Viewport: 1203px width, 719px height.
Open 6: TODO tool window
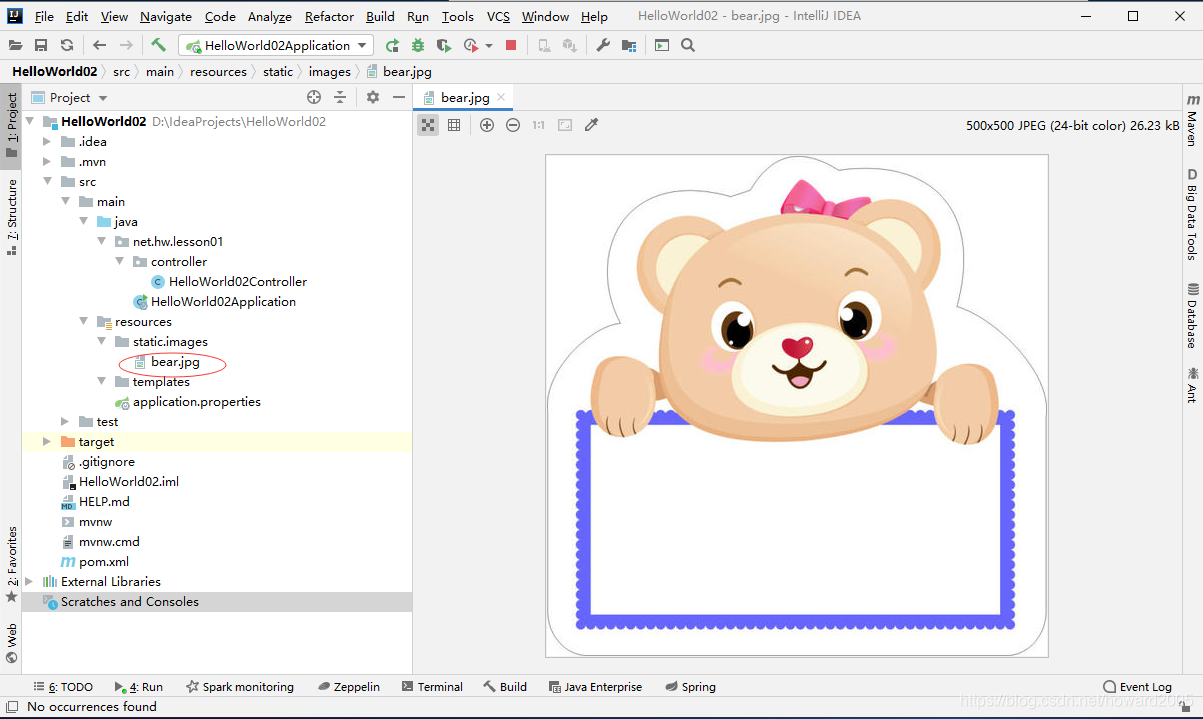point(63,687)
